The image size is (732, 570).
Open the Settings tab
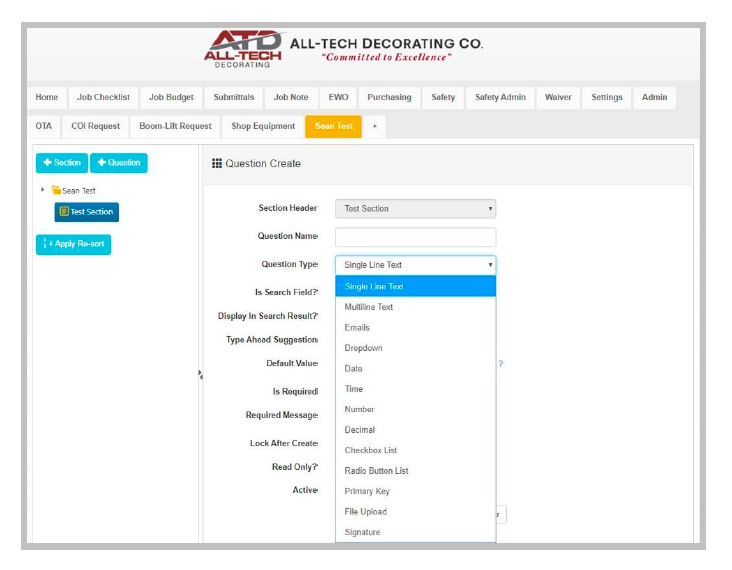(606, 98)
